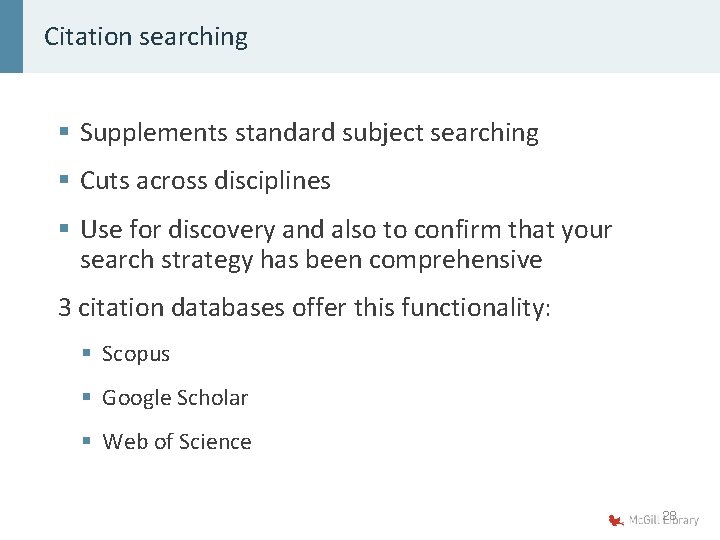Click the square bullet beside Web of Science
The width and height of the screenshot is (720, 540).
pyautogui.click(x=88, y=442)
